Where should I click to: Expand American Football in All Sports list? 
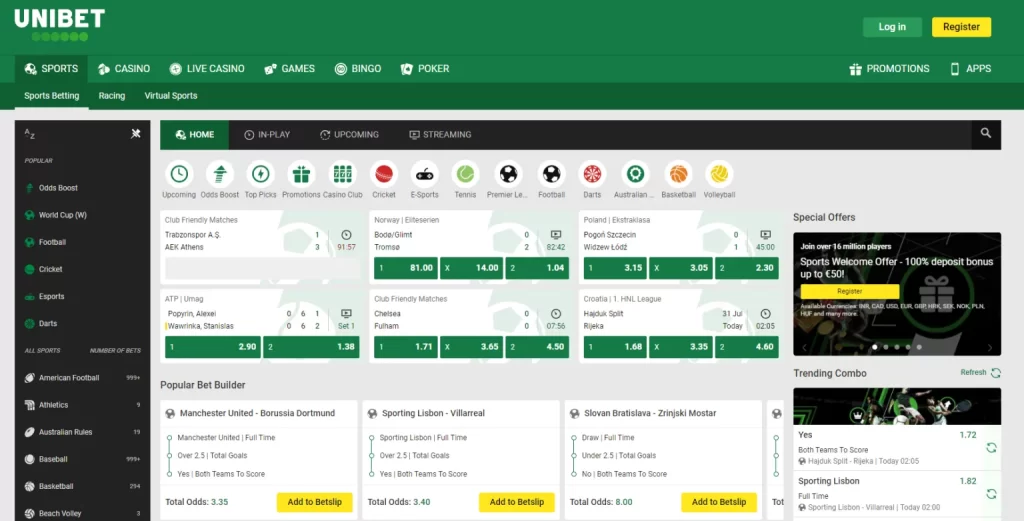pos(69,378)
